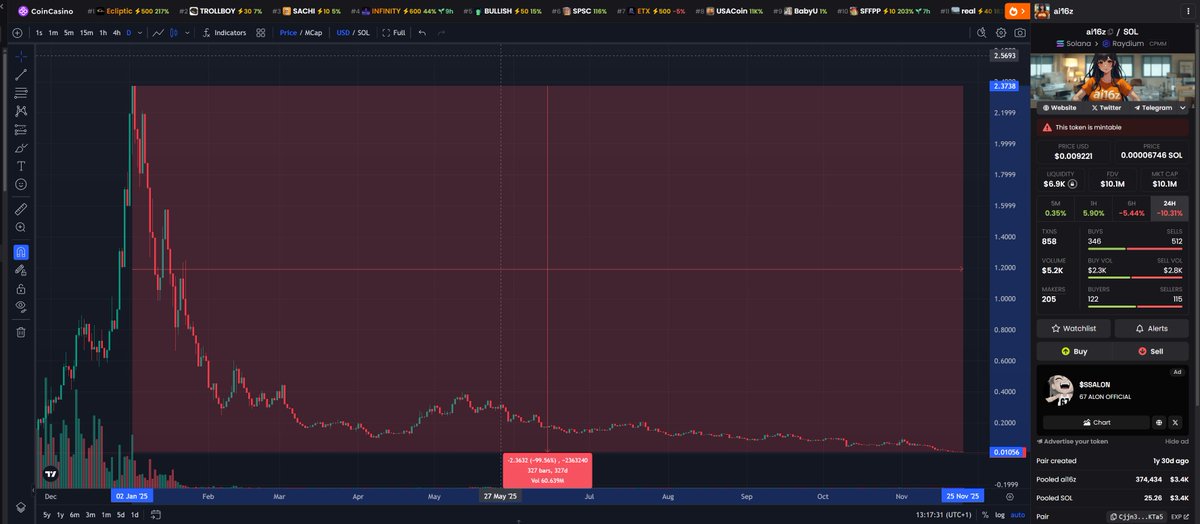Viewport: 1200px width, 524px height.
Task: Switch chart to MCap mode
Action: [x=314, y=32]
